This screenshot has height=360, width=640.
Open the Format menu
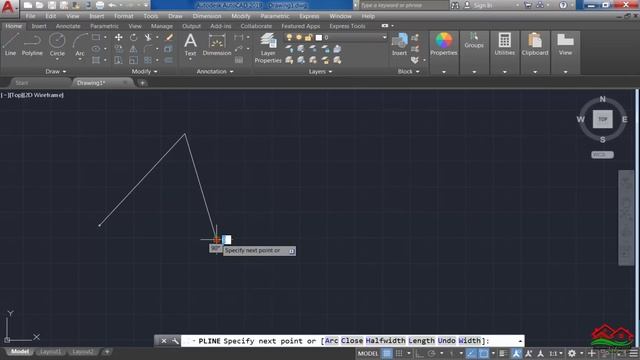[x=124, y=16]
